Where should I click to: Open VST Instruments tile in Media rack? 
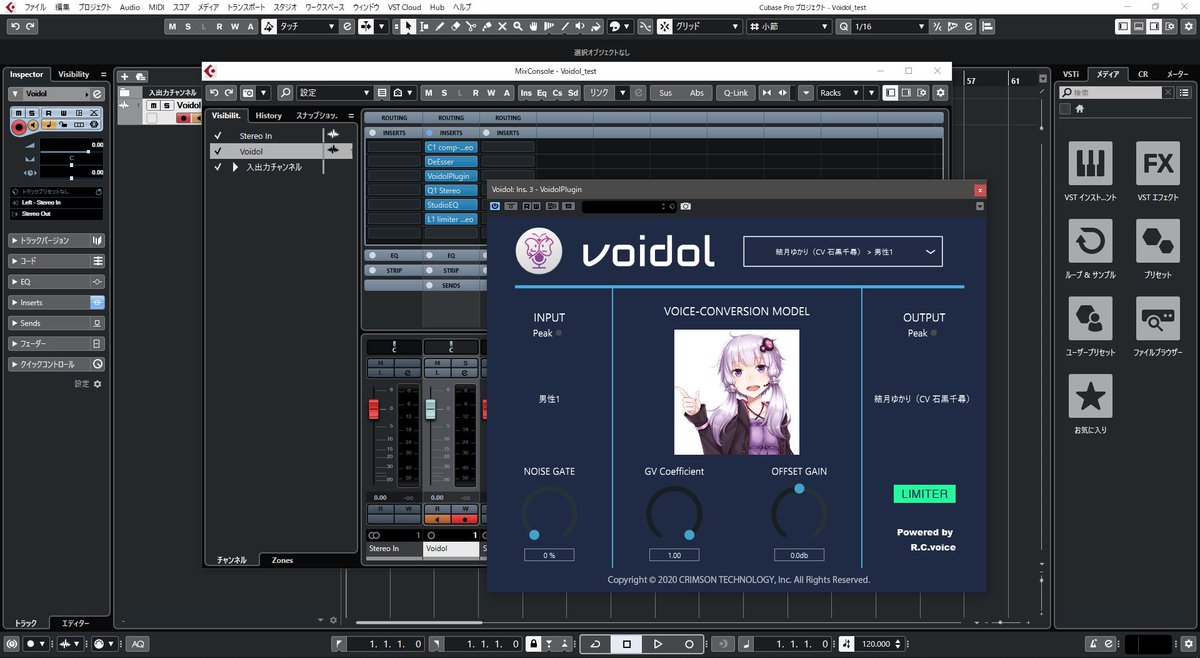(1090, 163)
